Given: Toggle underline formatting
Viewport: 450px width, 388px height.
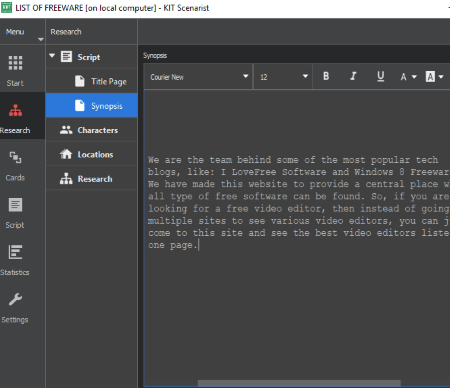Looking at the screenshot, I should tap(380, 76).
